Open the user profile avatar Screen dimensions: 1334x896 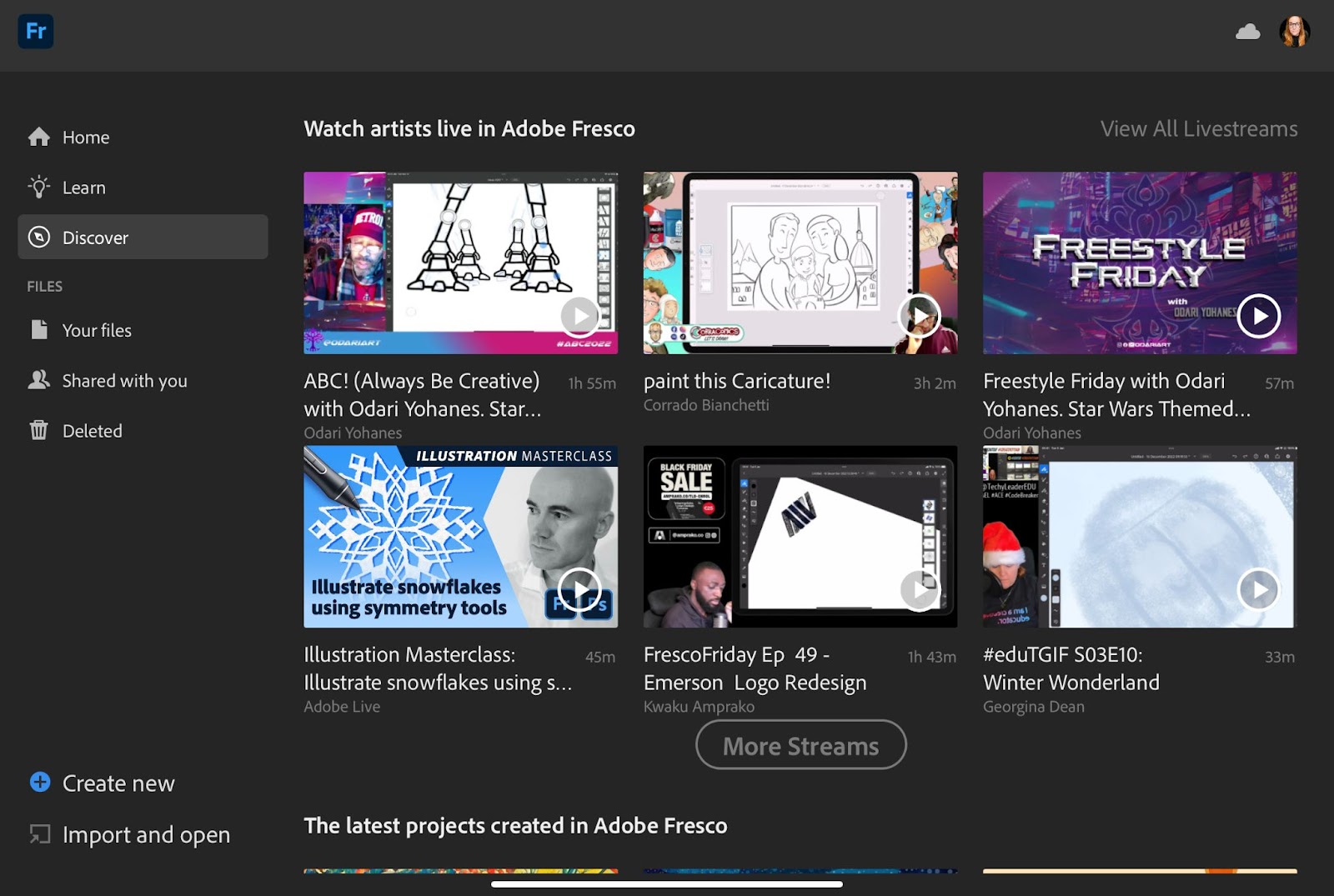[1294, 32]
